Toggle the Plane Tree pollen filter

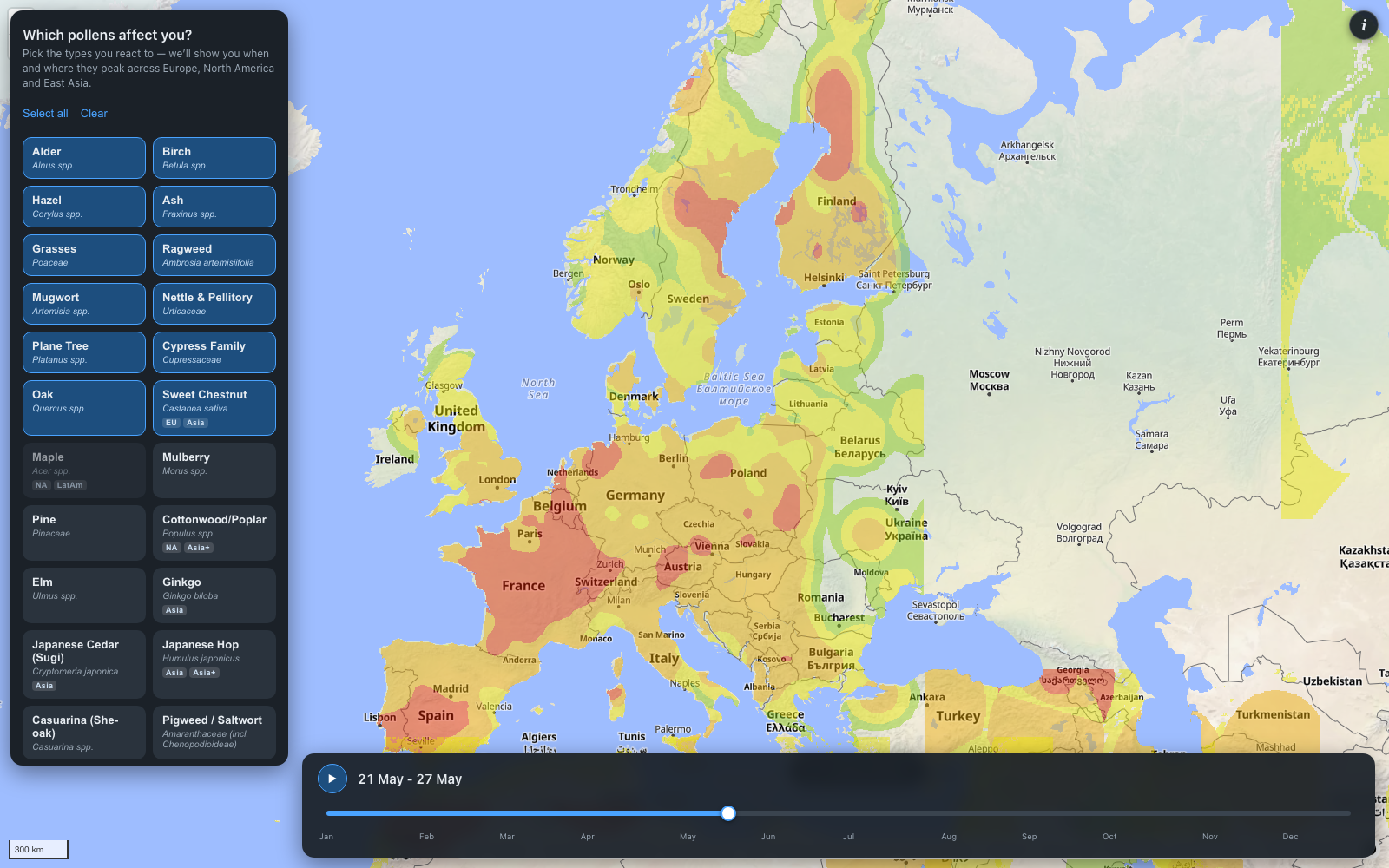pyautogui.click(x=84, y=352)
